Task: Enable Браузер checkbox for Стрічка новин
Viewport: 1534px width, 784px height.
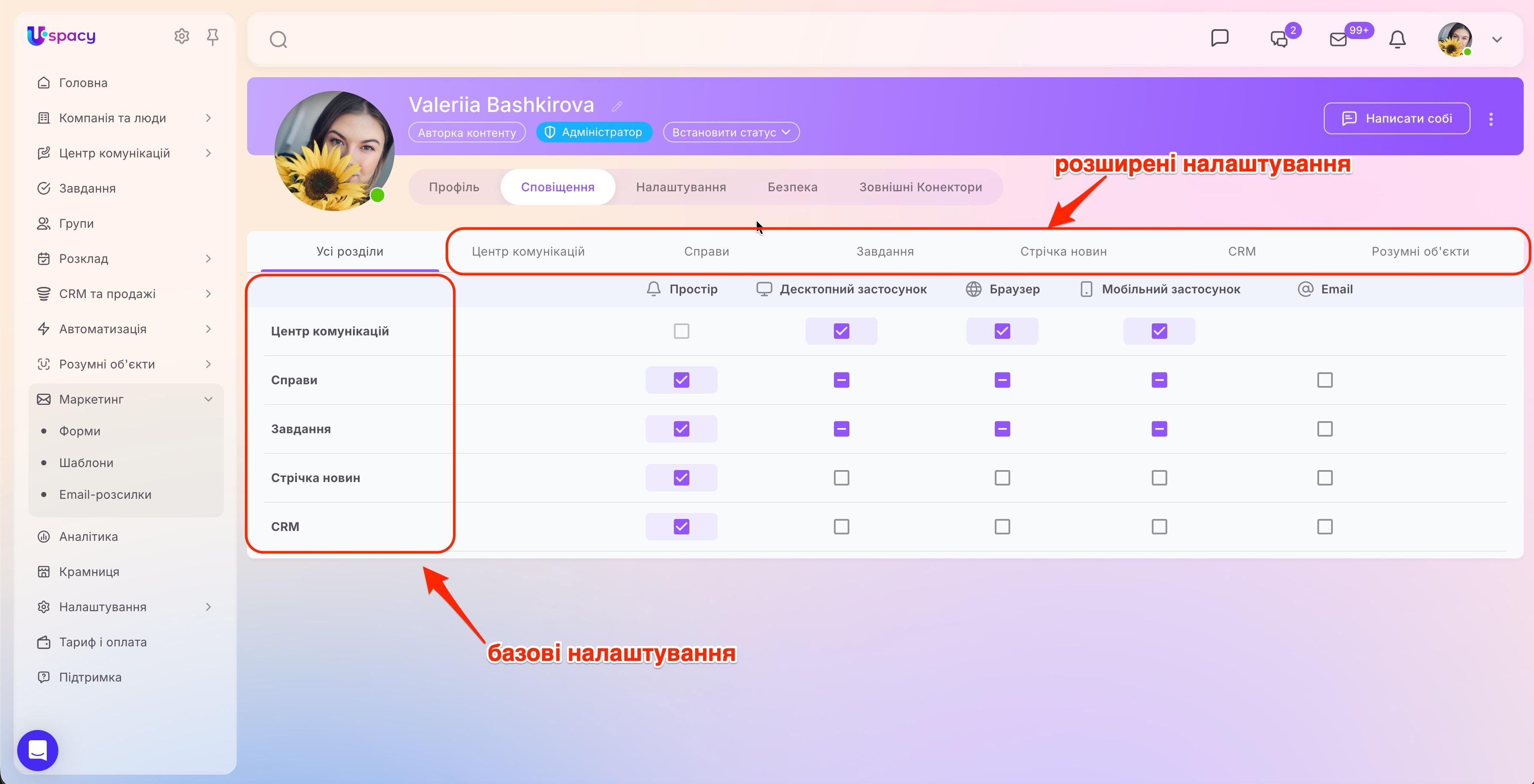Action: click(1002, 477)
